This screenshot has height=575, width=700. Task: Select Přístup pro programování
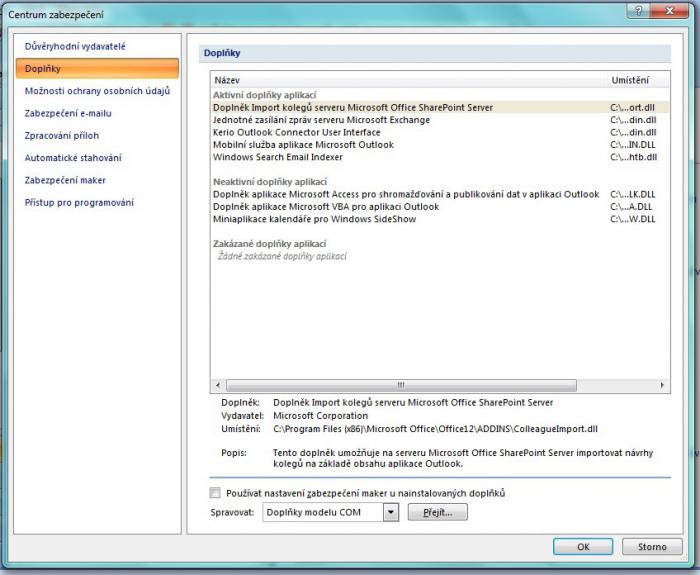pyautogui.click(x=79, y=203)
